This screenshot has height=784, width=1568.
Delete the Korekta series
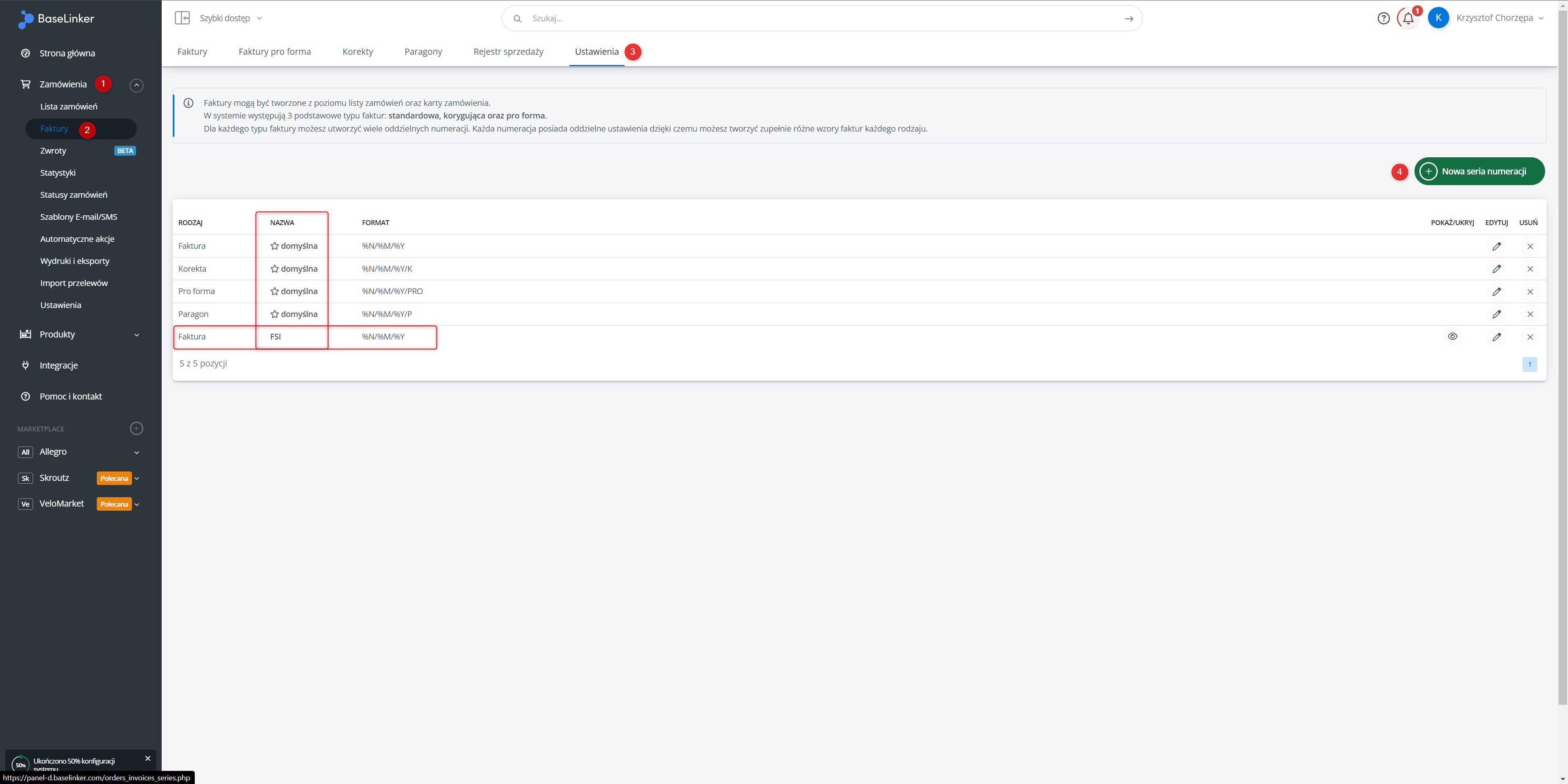tap(1530, 269)
